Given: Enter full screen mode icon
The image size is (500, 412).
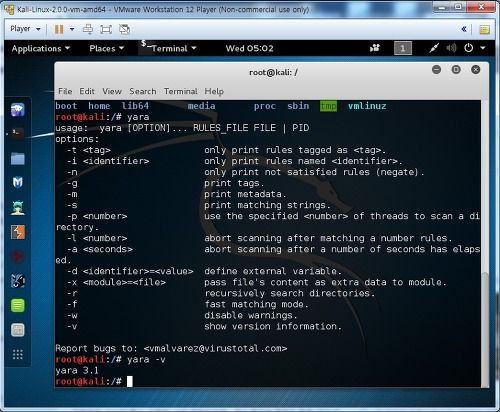Looking at the screenshot, I should click(106, 29).
